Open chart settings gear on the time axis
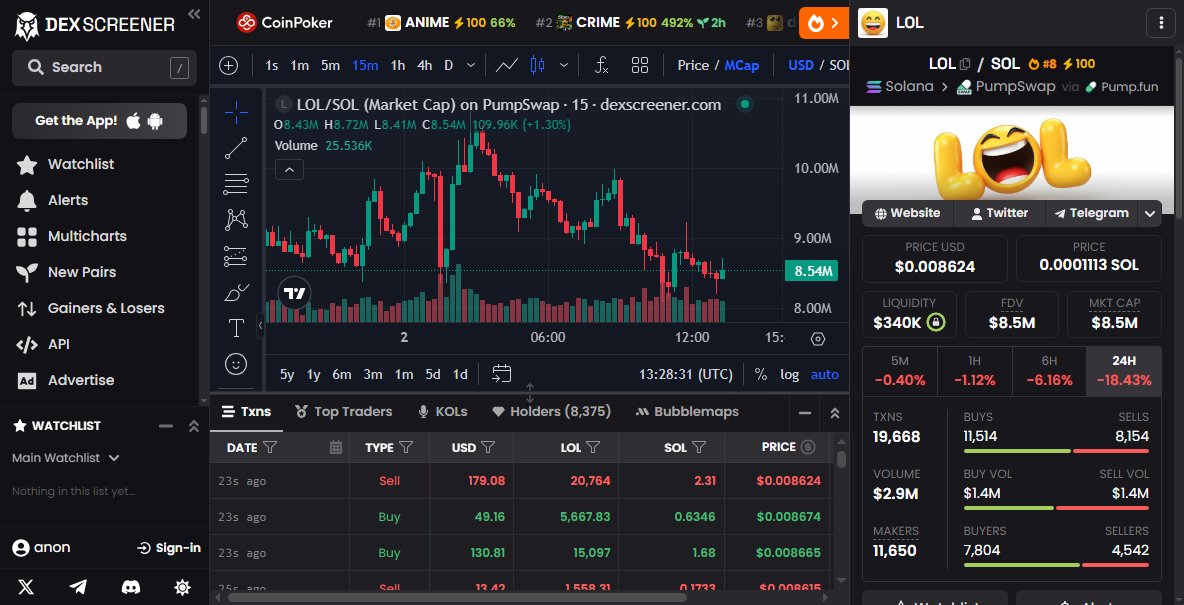The image size is (1184, 605). [818, 338]
